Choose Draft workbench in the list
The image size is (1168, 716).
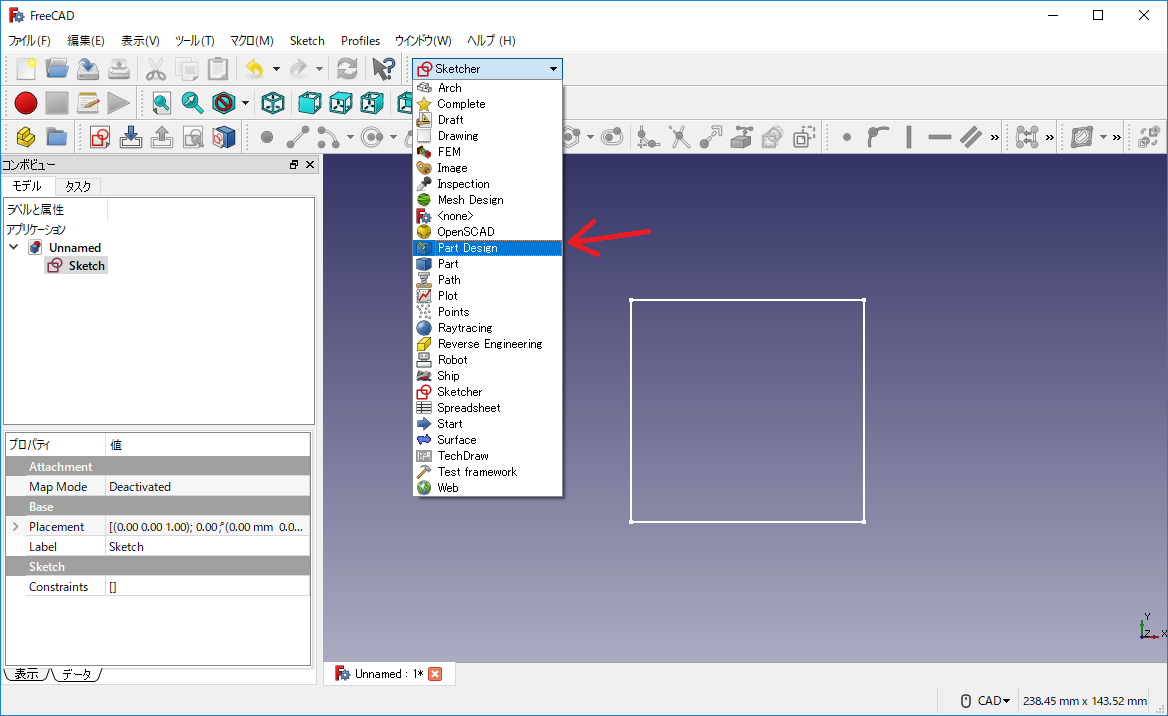coord(487,120)
